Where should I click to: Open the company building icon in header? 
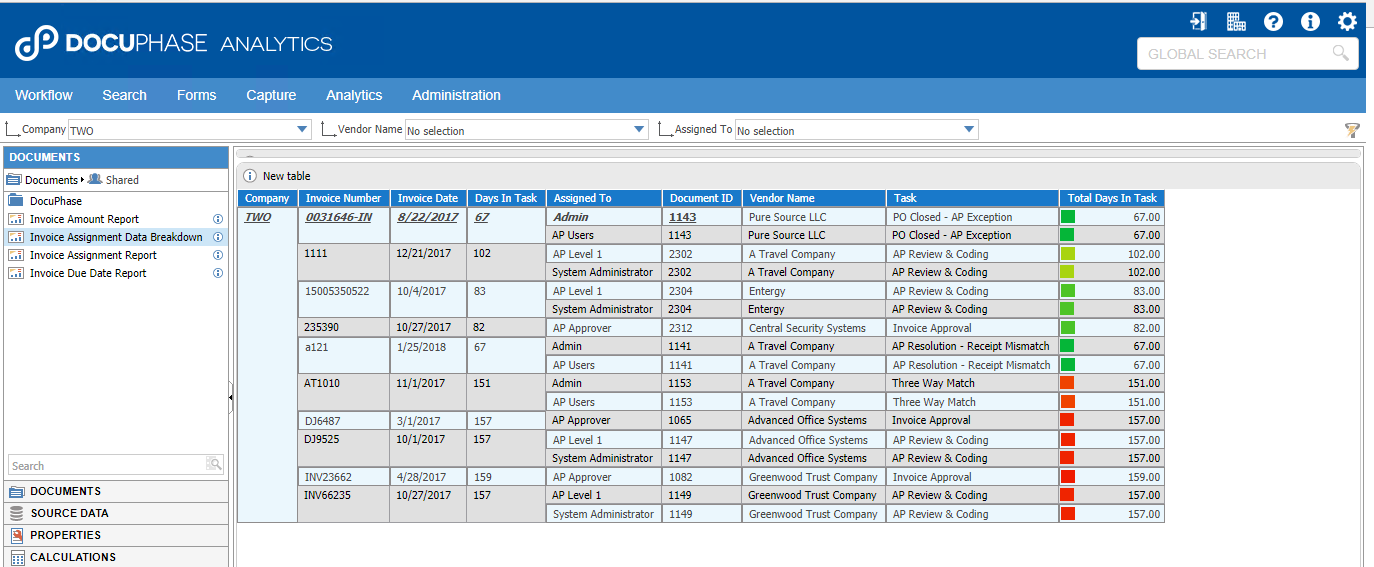[1236, 21]
